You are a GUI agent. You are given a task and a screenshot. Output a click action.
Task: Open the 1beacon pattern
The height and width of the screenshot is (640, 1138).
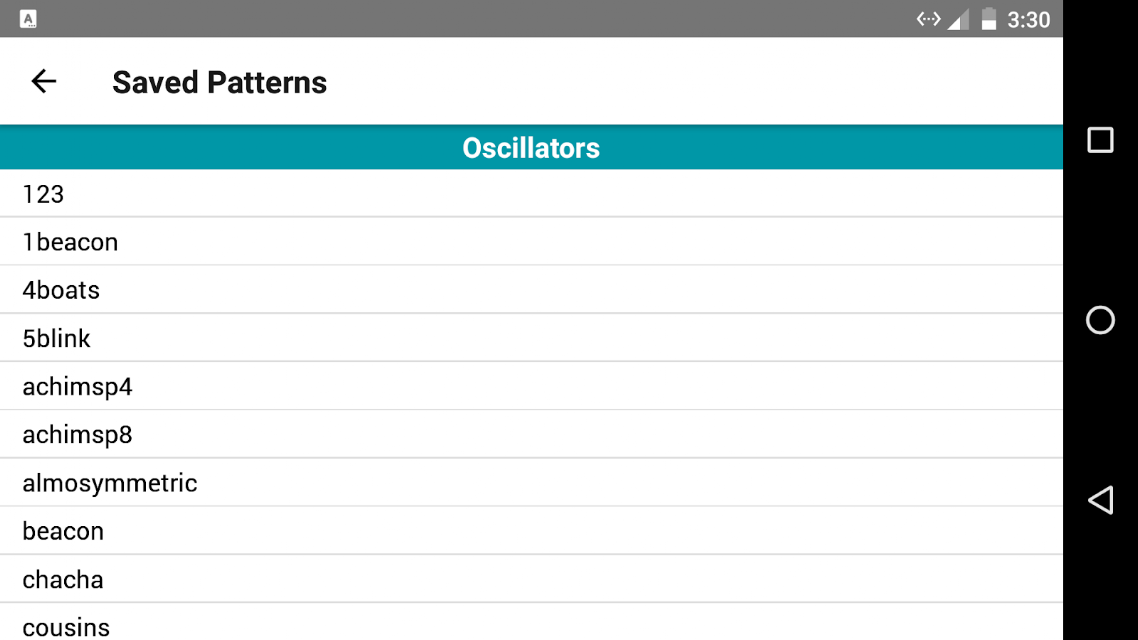tap(531, 242)
